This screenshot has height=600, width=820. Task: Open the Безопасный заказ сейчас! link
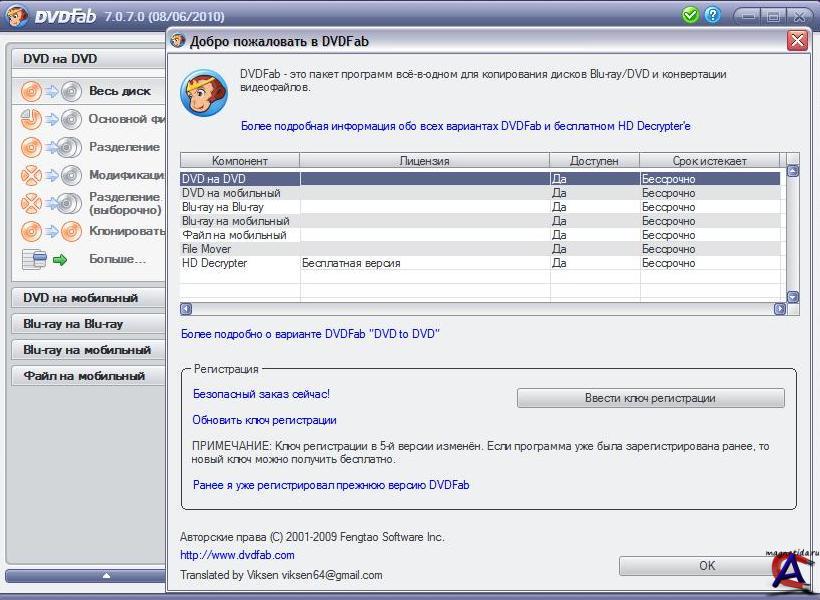(261, 395)
